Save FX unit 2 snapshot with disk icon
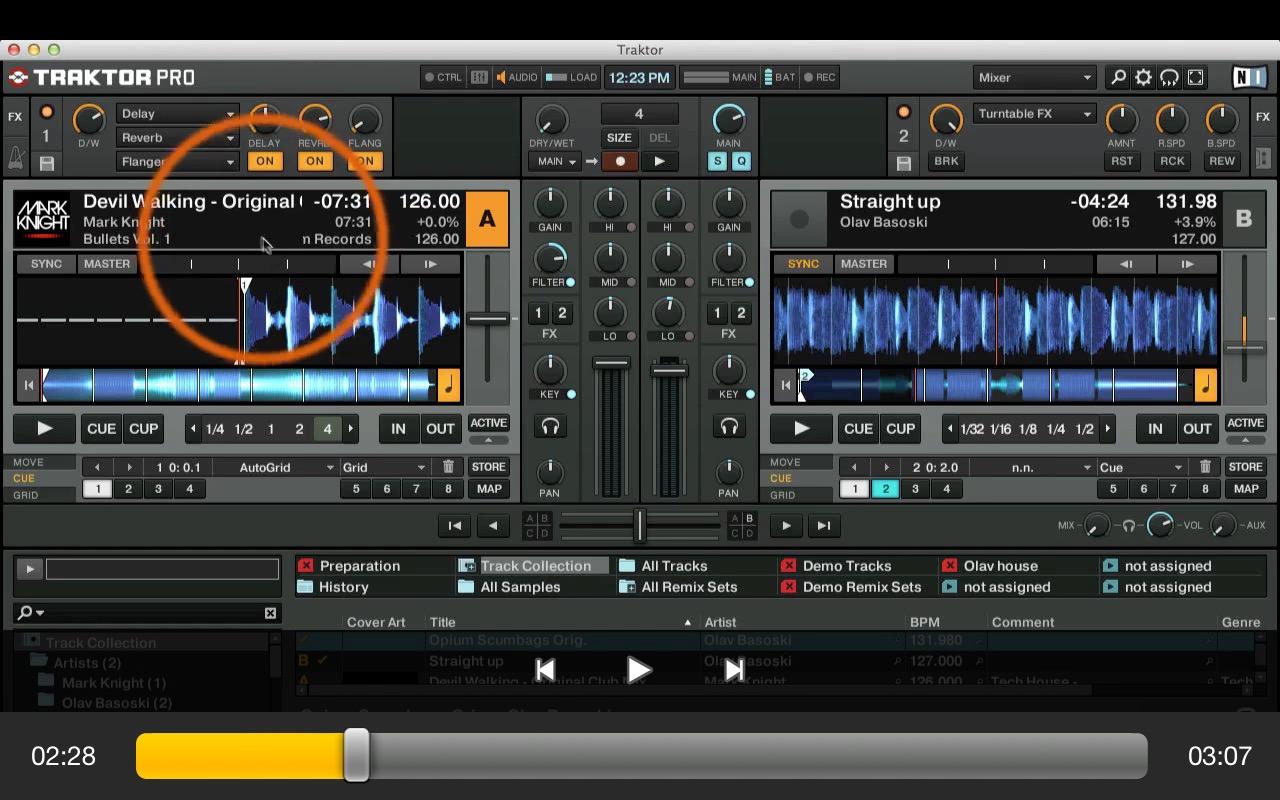1280x800 pixels. tap(903, 163)
